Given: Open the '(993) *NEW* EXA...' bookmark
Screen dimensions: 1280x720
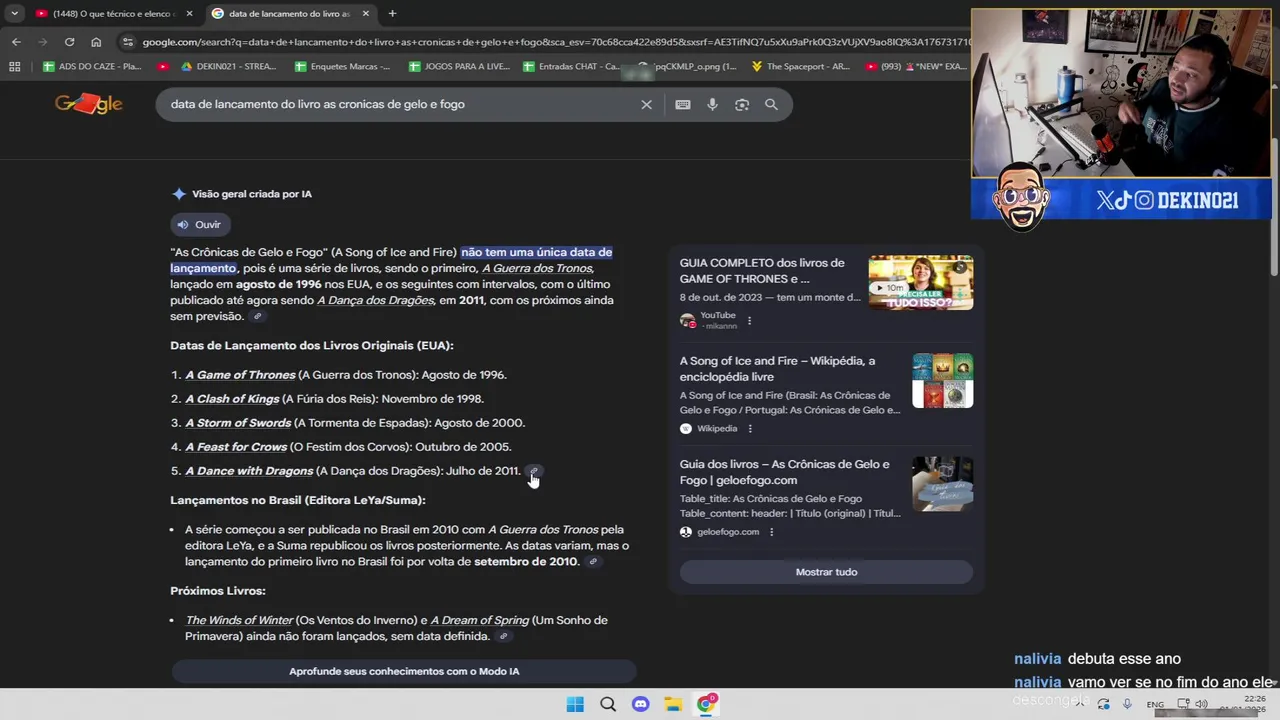Looking at the screenshot, I should click(x=916, y=66).
